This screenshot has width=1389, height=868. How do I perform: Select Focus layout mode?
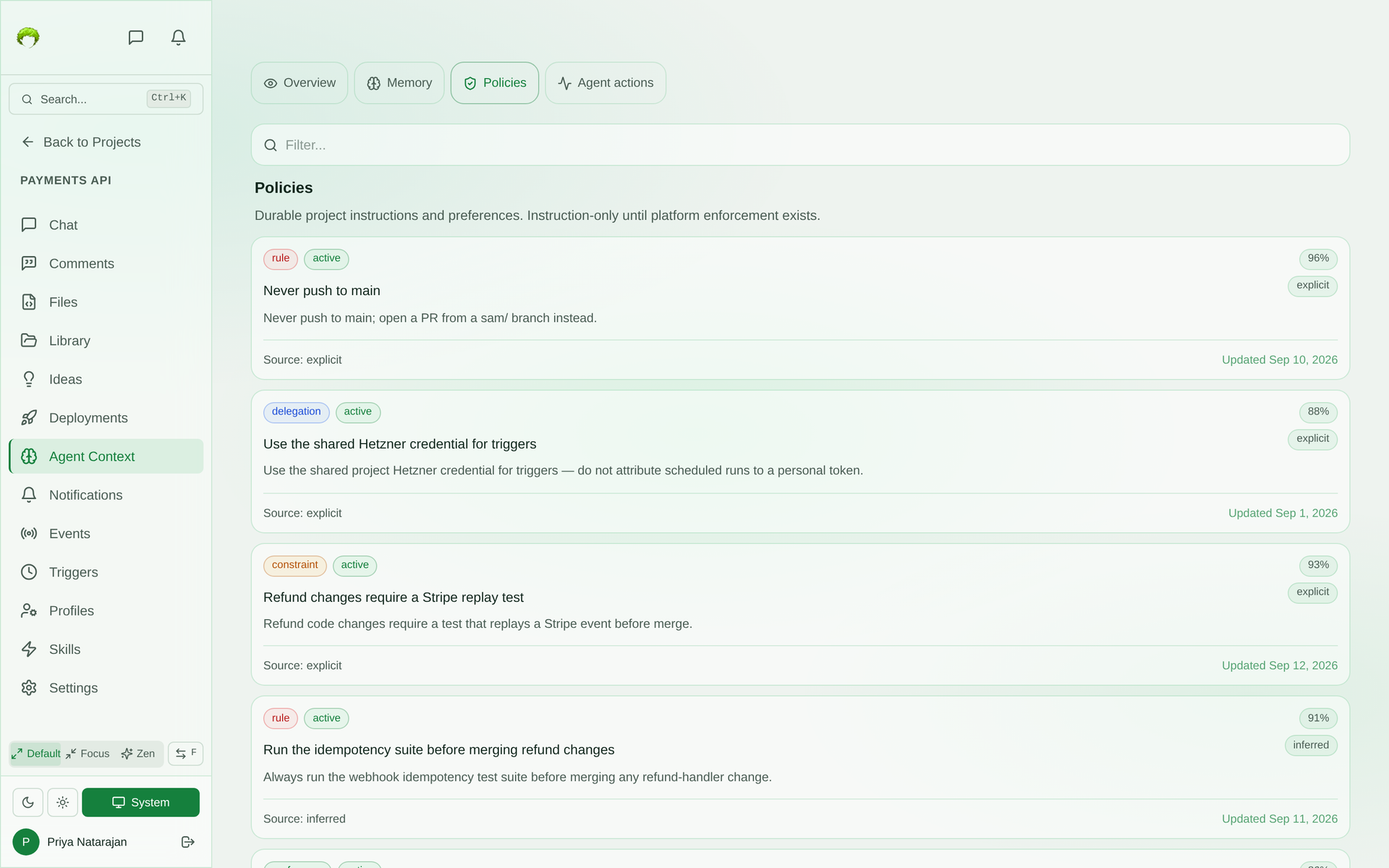pyautogui.click(x=88, y=754)
